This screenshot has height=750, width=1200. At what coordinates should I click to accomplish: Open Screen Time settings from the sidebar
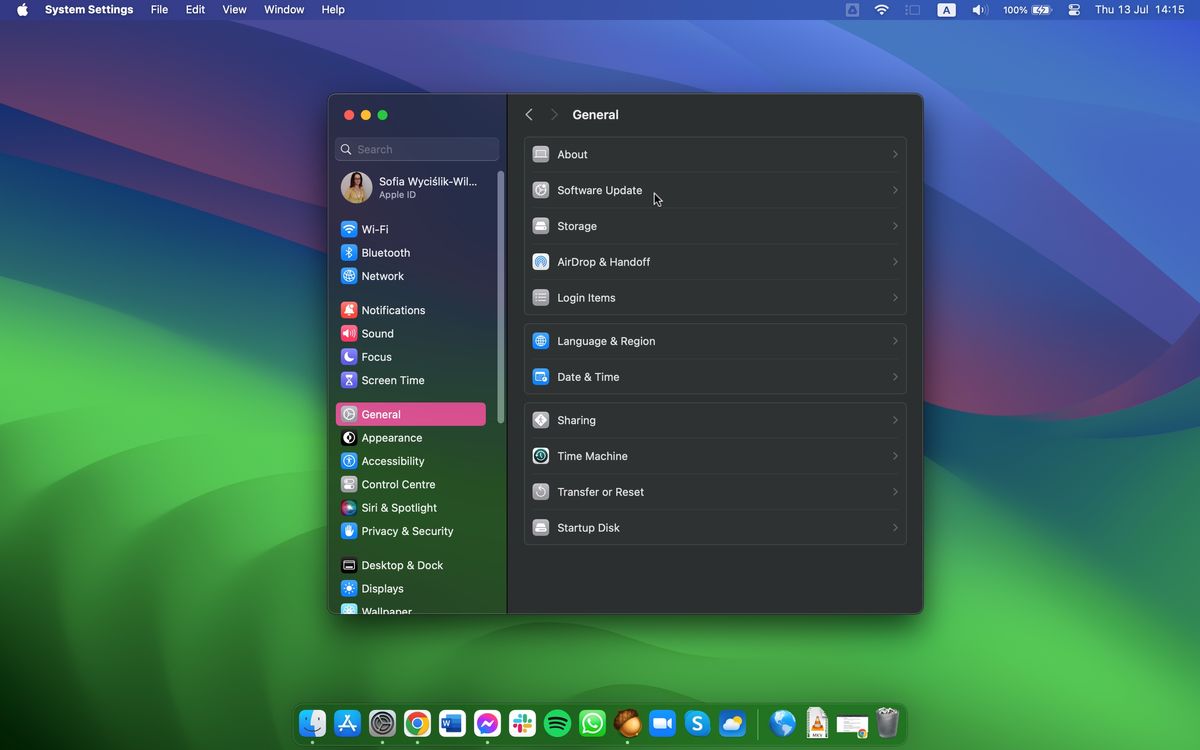click(349, 380)
